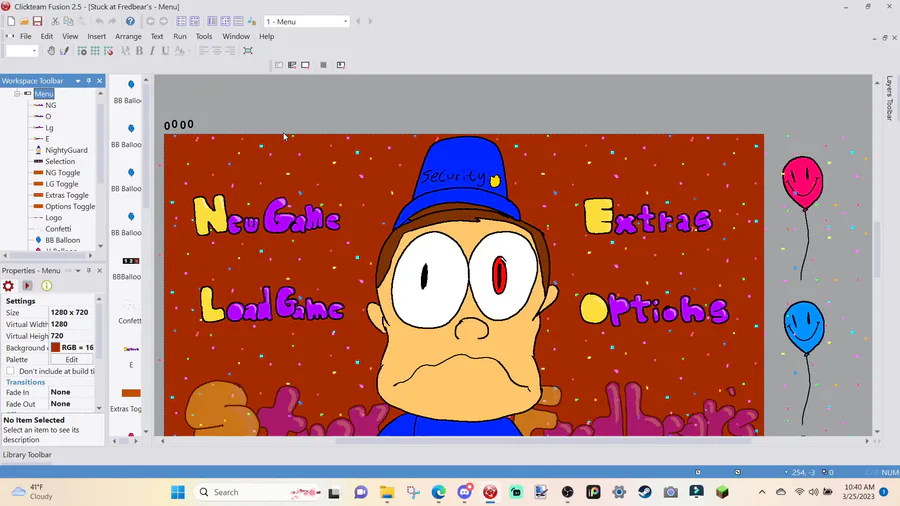Open the Tools menu
The image size is (900, 506).
[204, 36]
